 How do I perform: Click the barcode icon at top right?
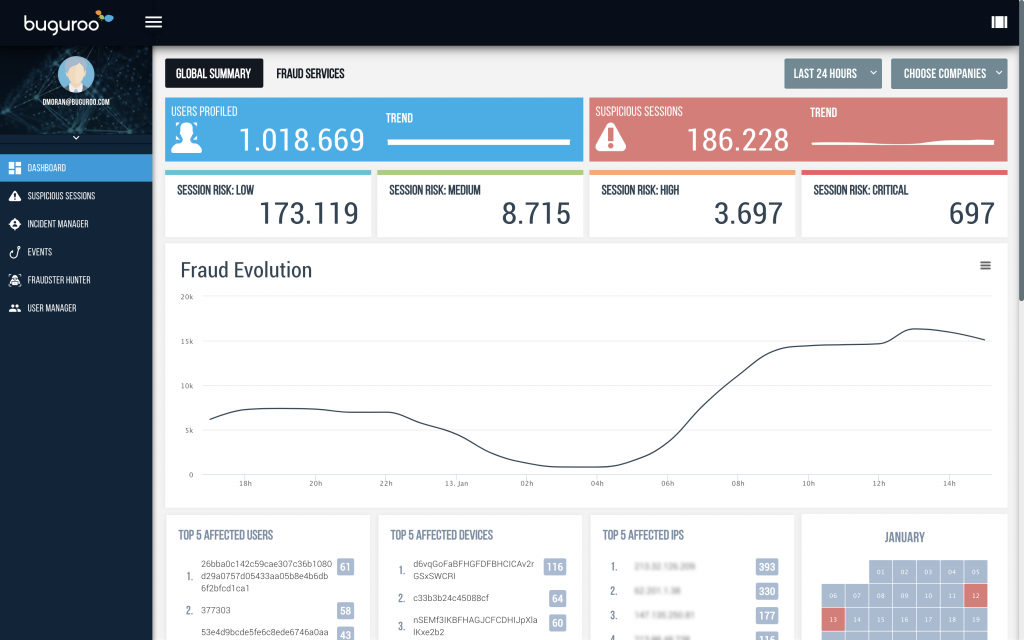(998, 22)
